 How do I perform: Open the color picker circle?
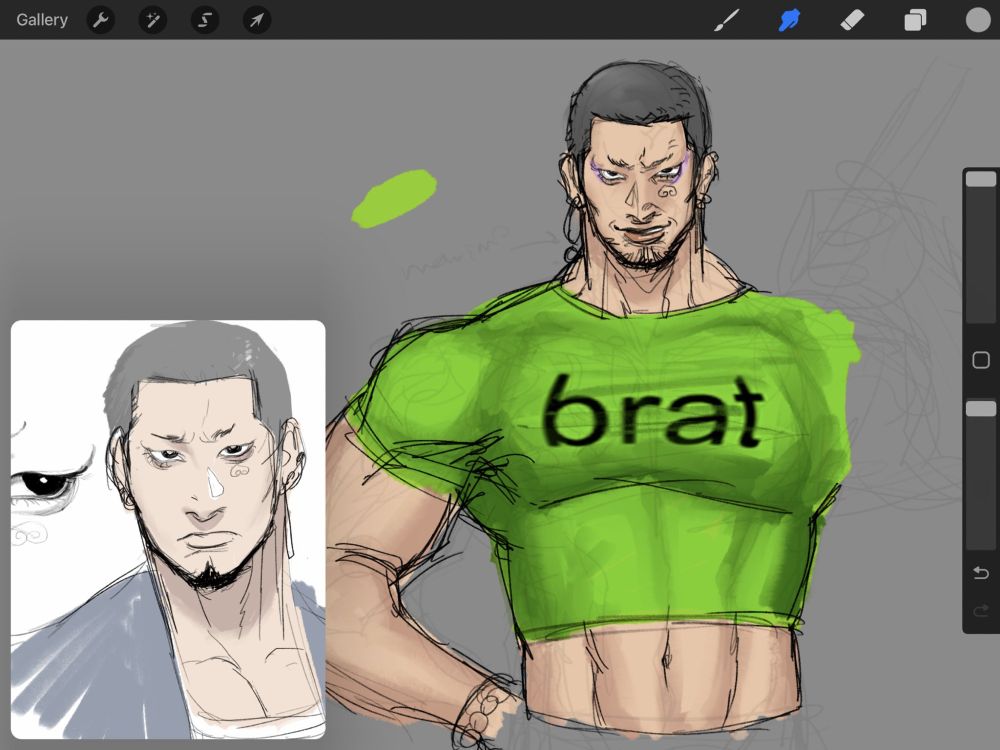coord(978,20)
